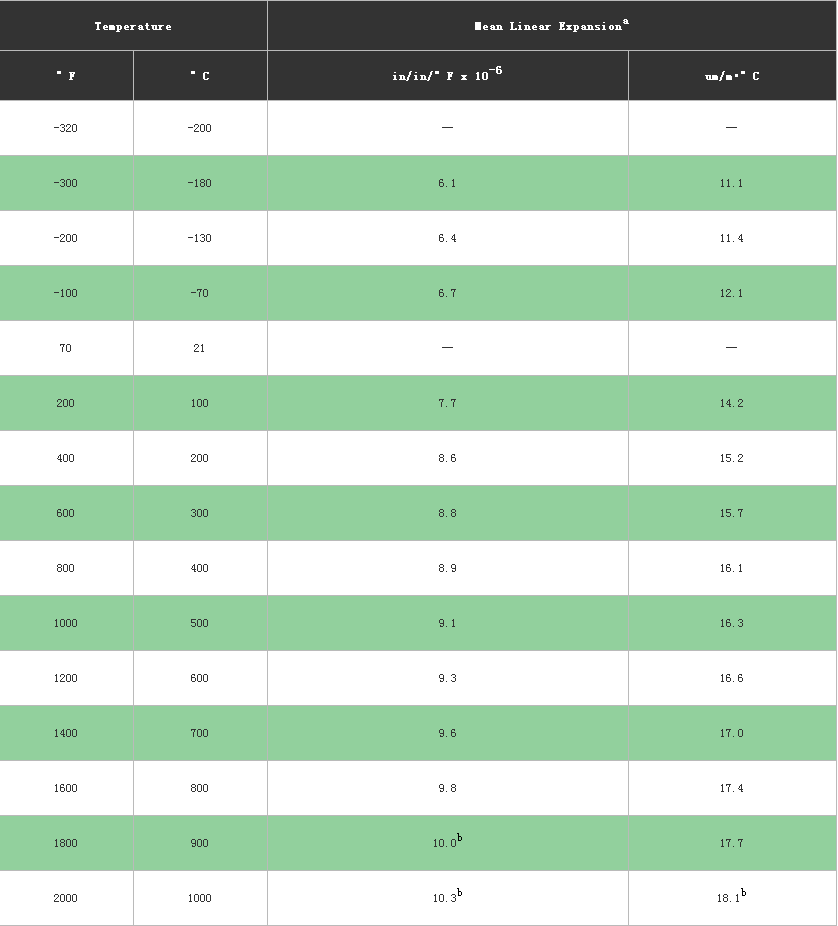Click the 10.0 value with superscript b
This screenshot has height=926, width=838.
click(447, 843)
